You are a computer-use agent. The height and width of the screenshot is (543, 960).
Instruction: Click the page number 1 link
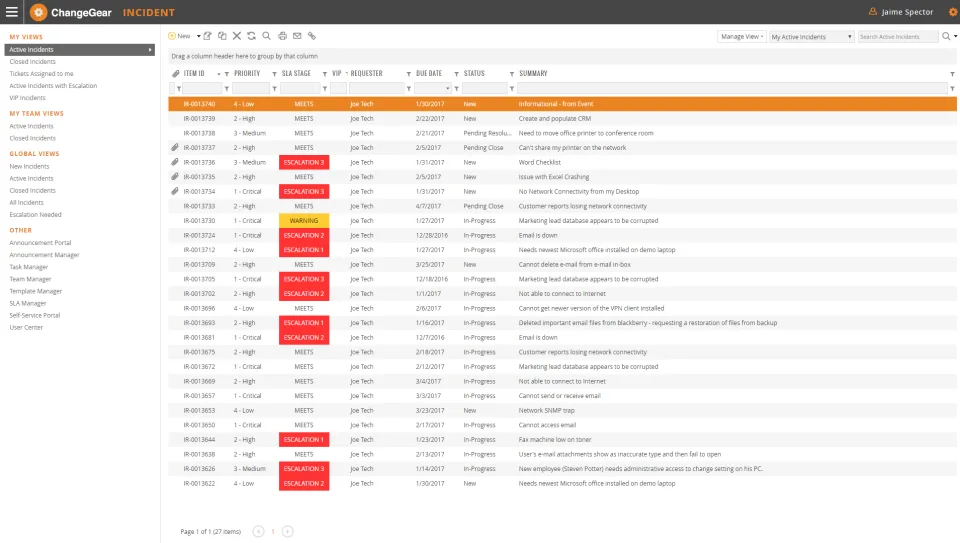[273, 531]
